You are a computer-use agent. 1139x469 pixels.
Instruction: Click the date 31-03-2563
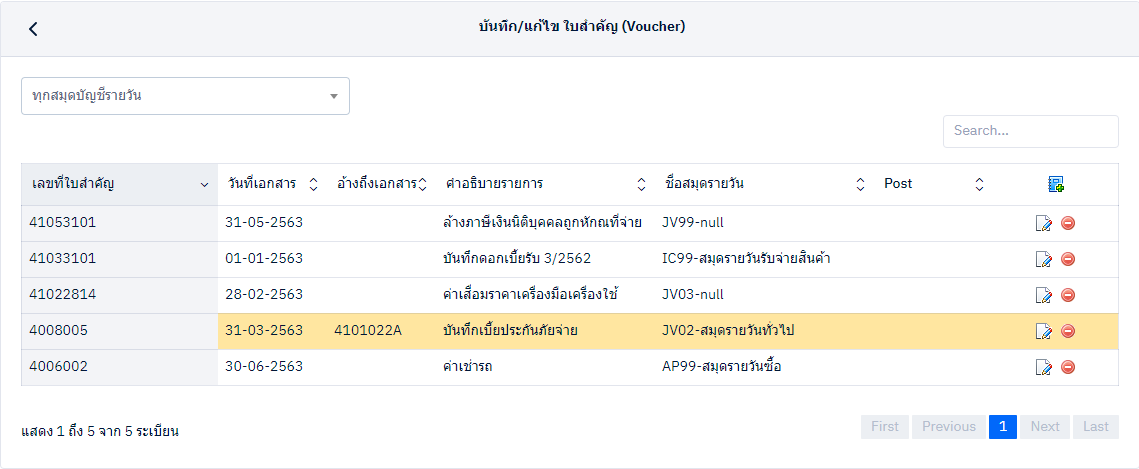[264, 331]
